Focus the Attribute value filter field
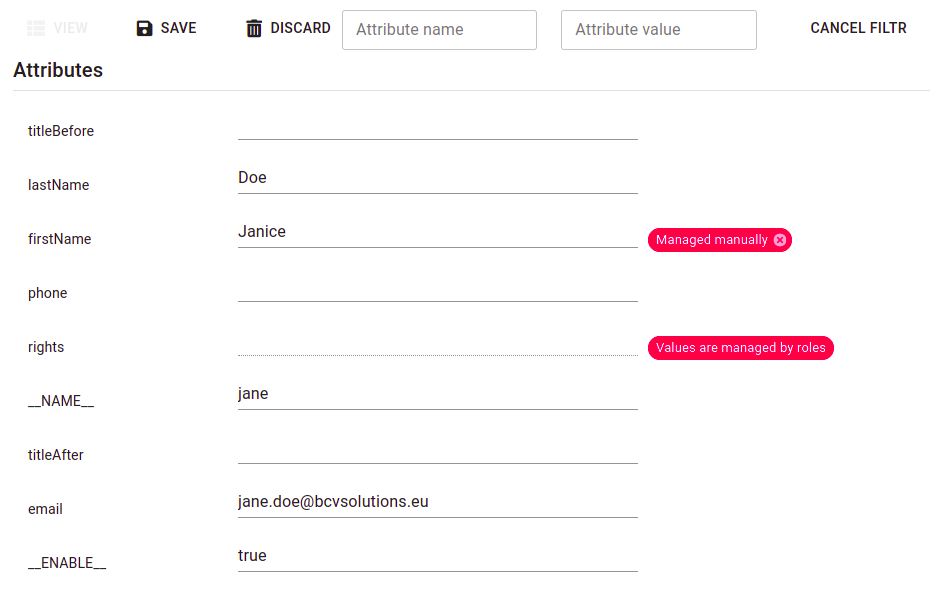The image size is (930, 592). 659,30
